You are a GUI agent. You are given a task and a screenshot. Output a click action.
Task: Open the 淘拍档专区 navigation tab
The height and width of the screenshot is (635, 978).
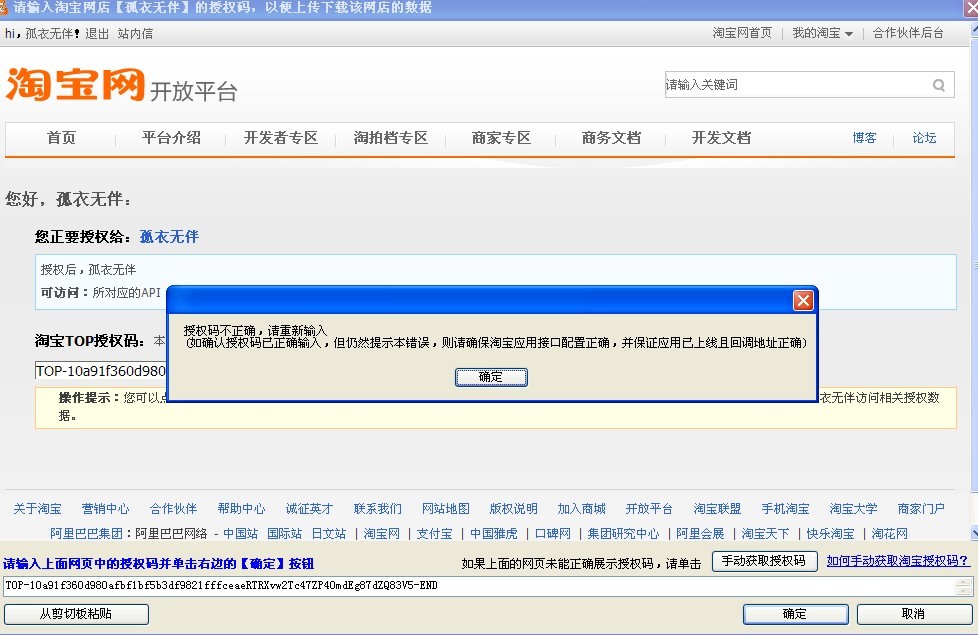390,137
